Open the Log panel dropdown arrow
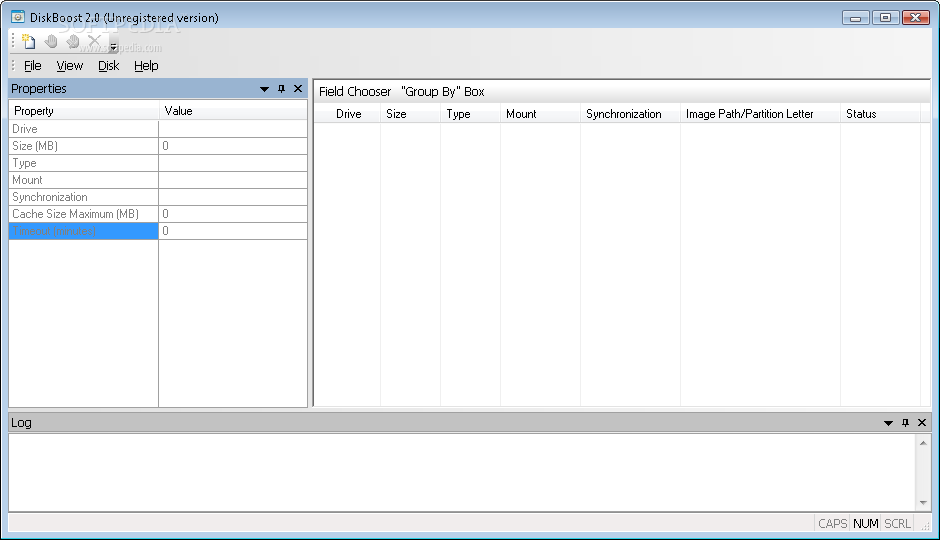The width and height of the screenshot is (940, 540). coord(888,423)
